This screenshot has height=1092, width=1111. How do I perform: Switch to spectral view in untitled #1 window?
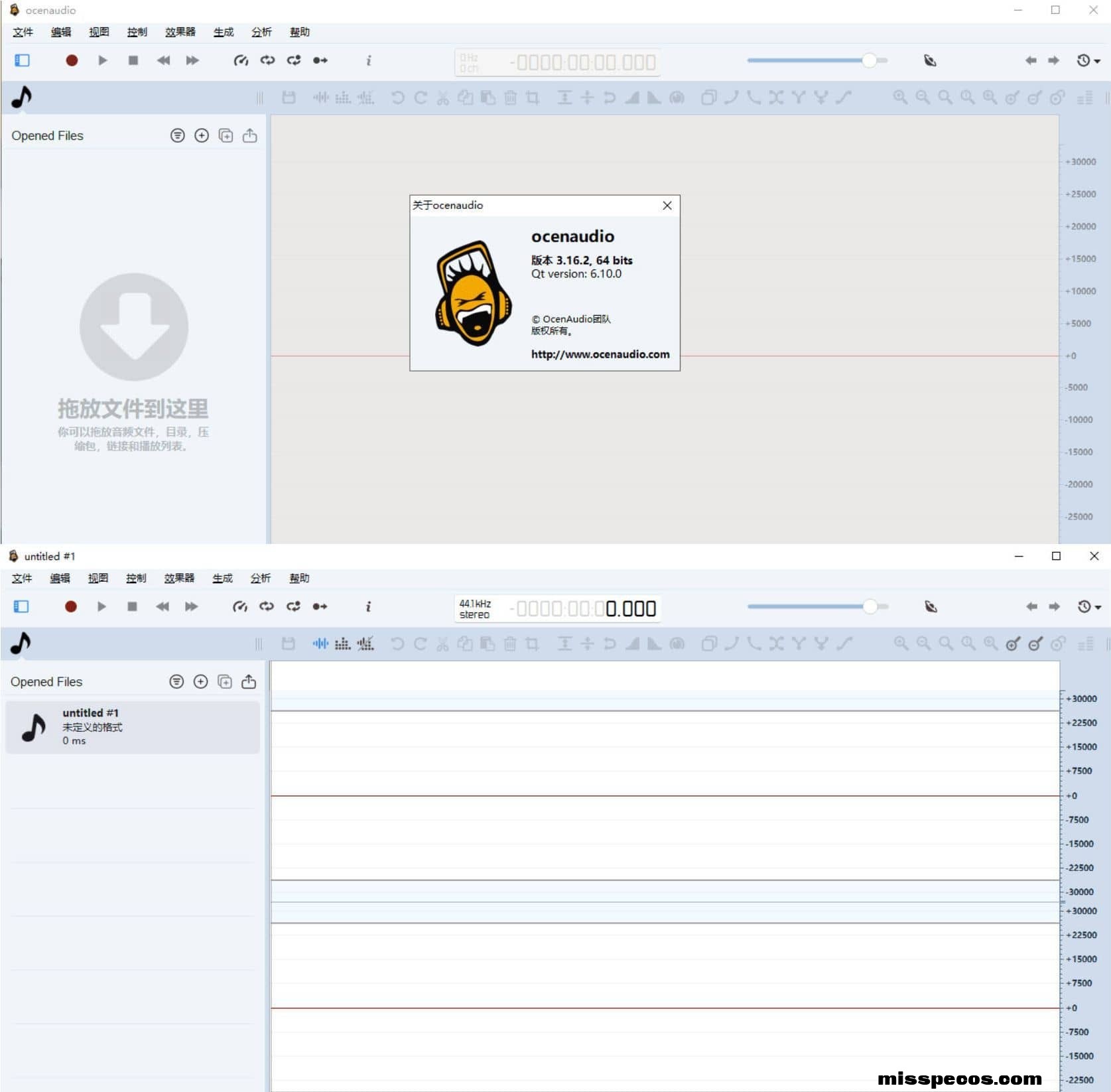click(x=342, y=644)
